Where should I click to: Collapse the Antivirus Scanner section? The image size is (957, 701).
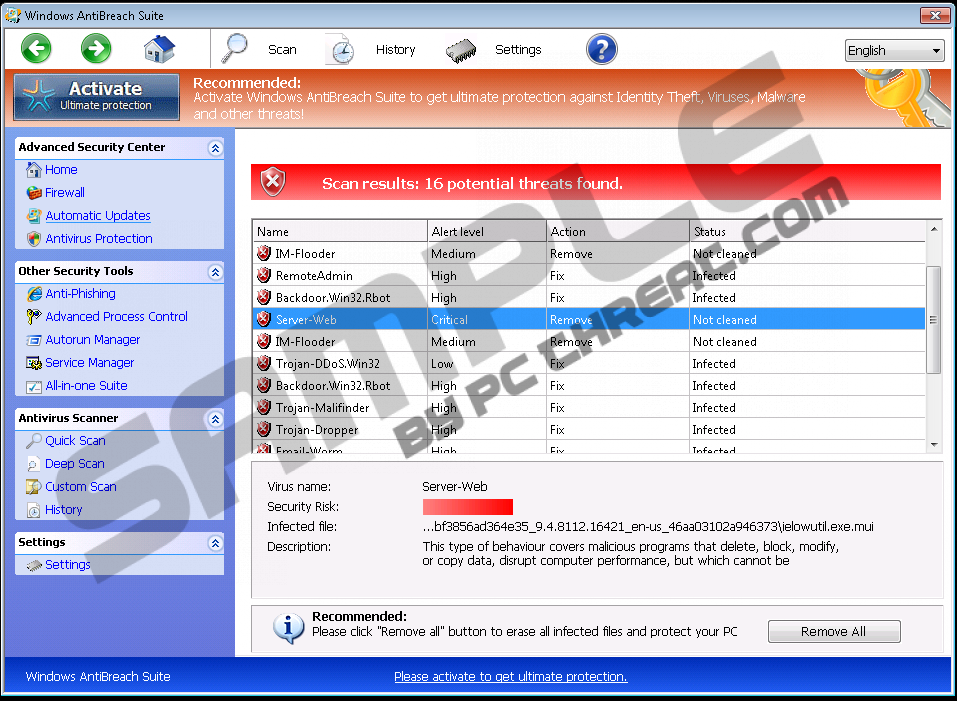(x=215, y=419)
